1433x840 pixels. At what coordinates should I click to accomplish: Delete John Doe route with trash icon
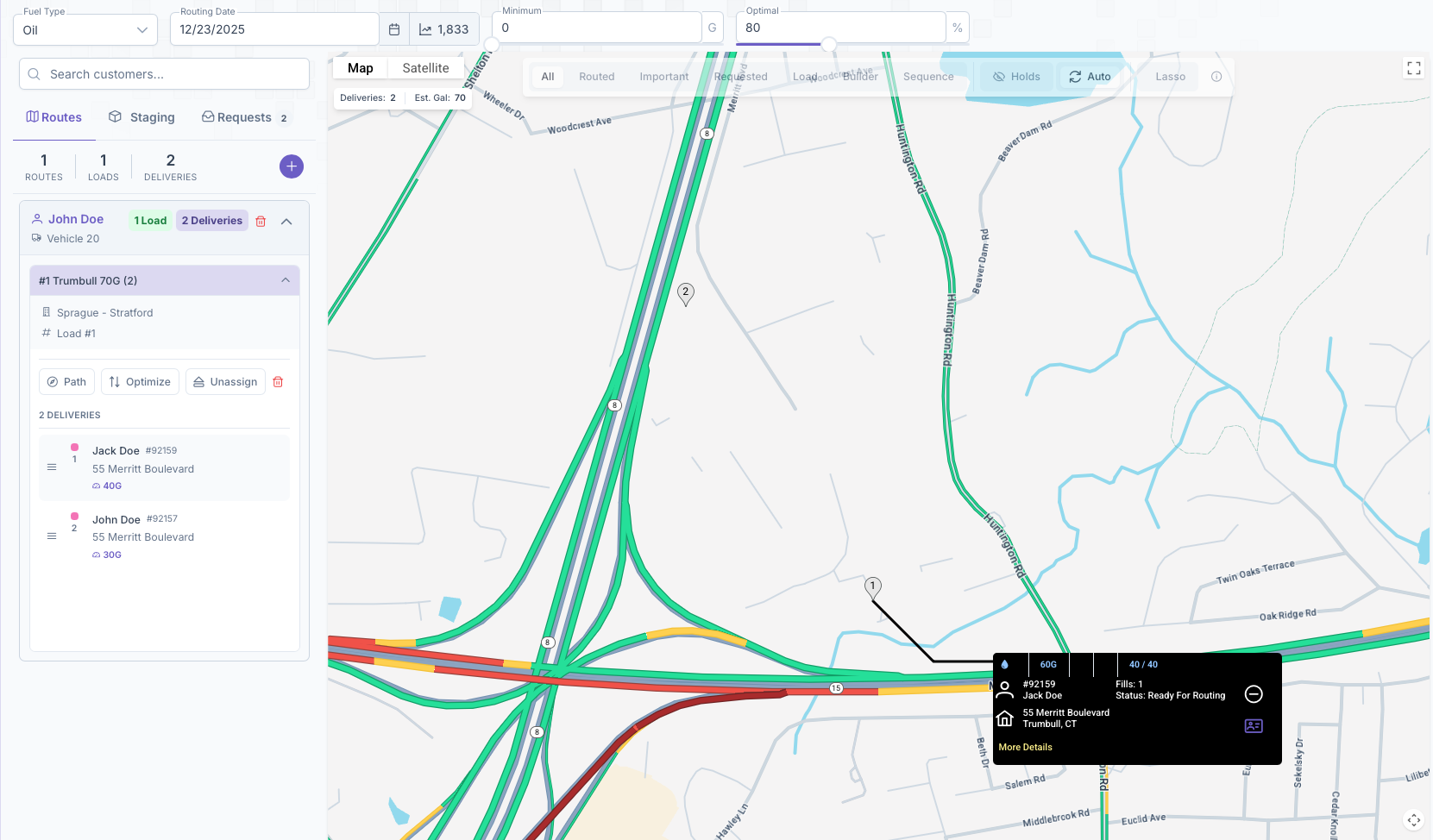point(261,222)
